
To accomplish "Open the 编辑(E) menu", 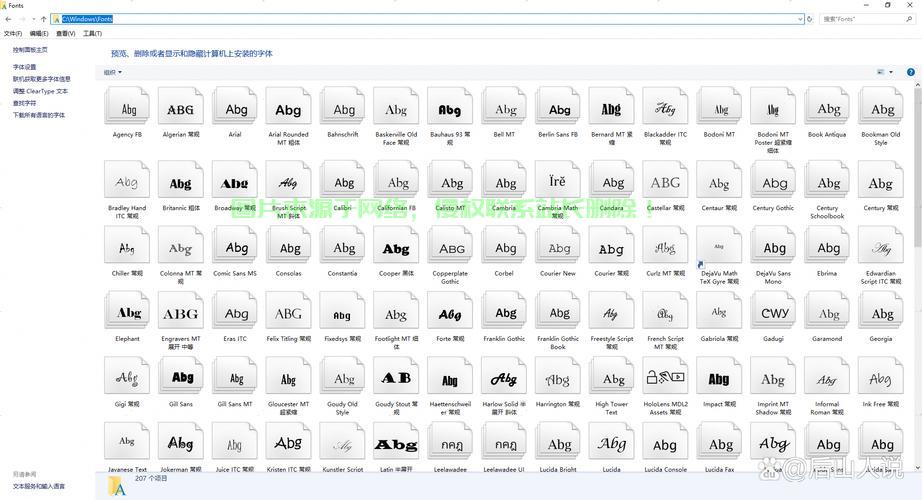I will (39, 34).
